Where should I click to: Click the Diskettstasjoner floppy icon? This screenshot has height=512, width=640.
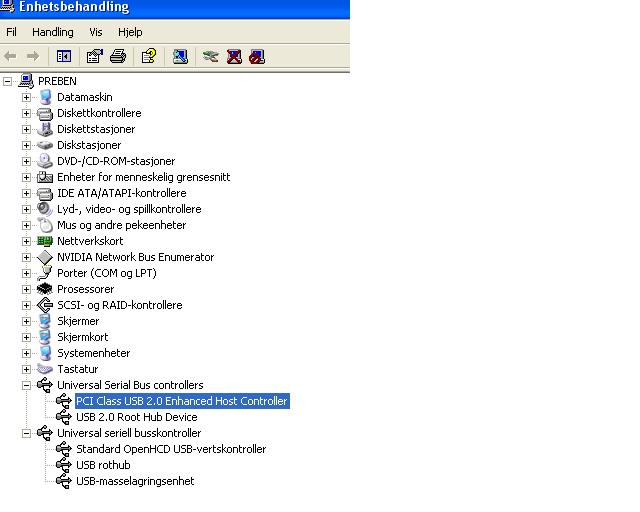tap(45, 129)
